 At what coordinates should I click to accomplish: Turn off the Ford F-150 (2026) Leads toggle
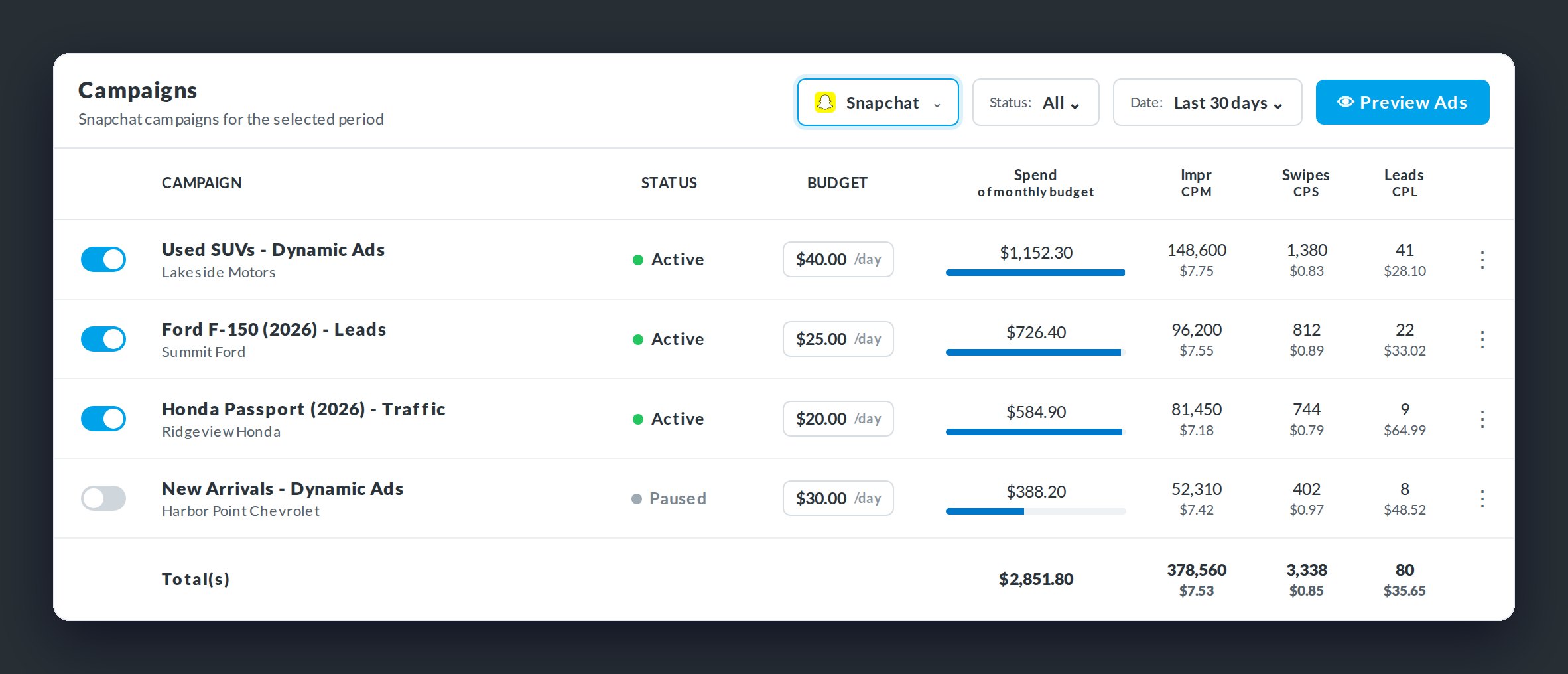tap(103, 339)
